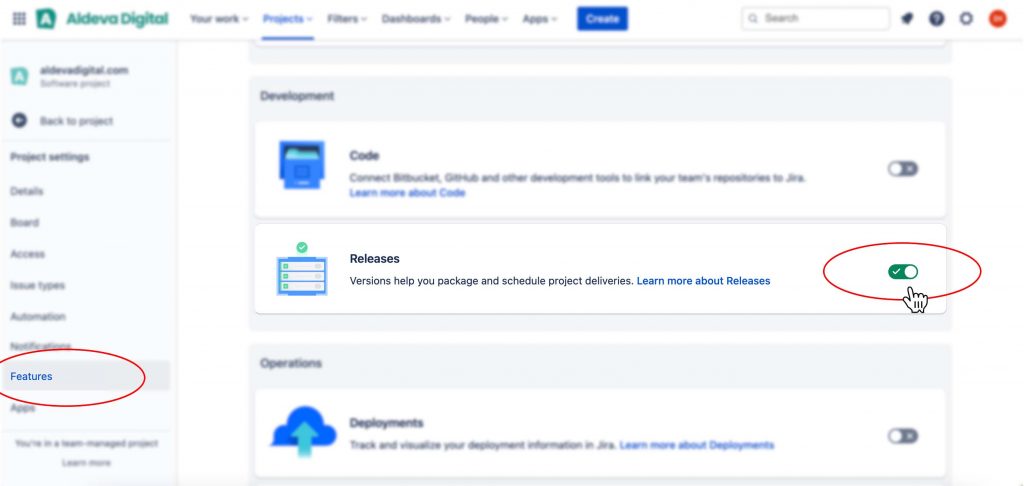This screenshot has width=1024, height=486.
Task: Click the Code heading text
Action: pyautogui.click(x=364, y=155)
